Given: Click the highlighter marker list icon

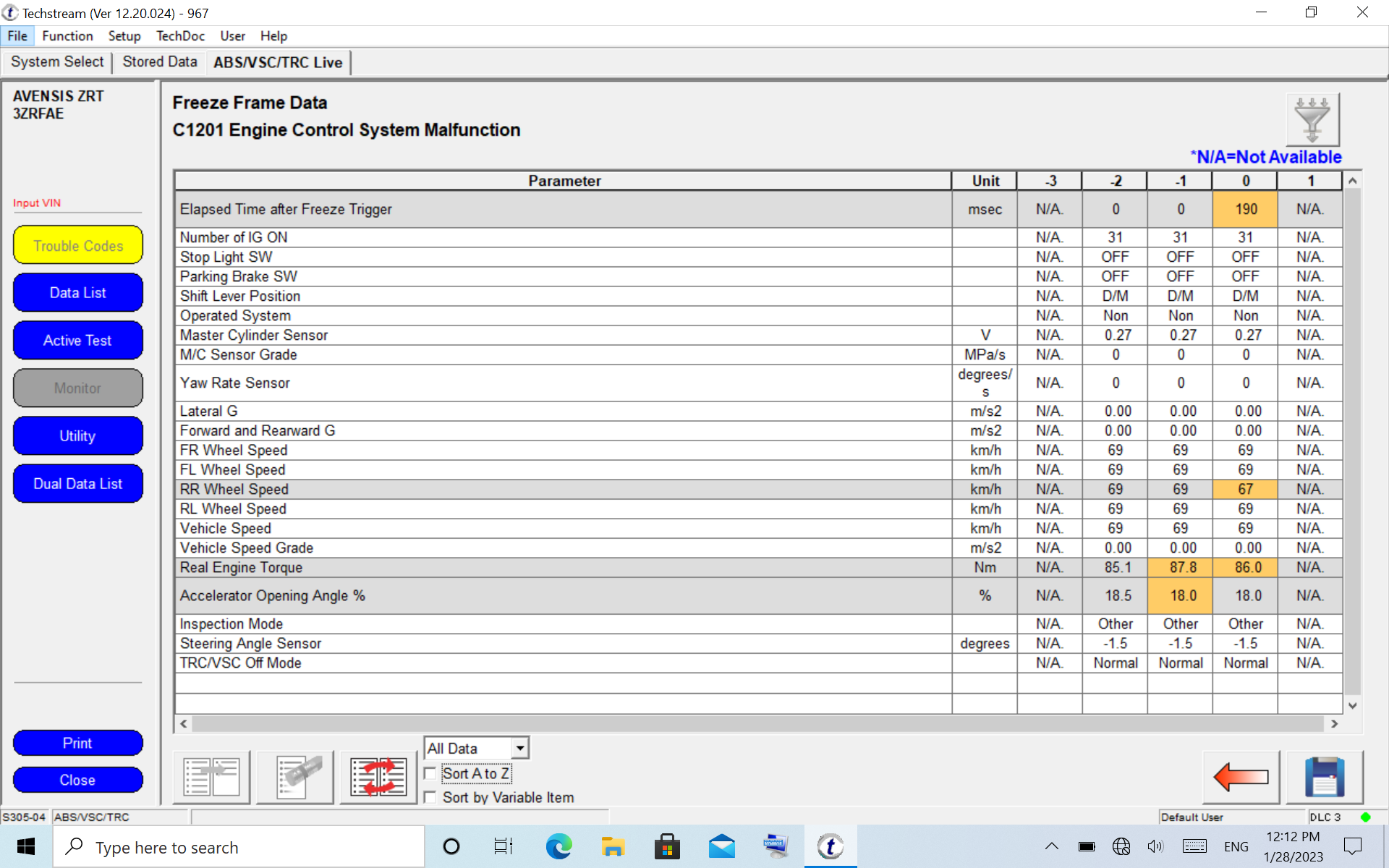Looking at the screenshot, I should pyautogui.click(x=294, y=777).
